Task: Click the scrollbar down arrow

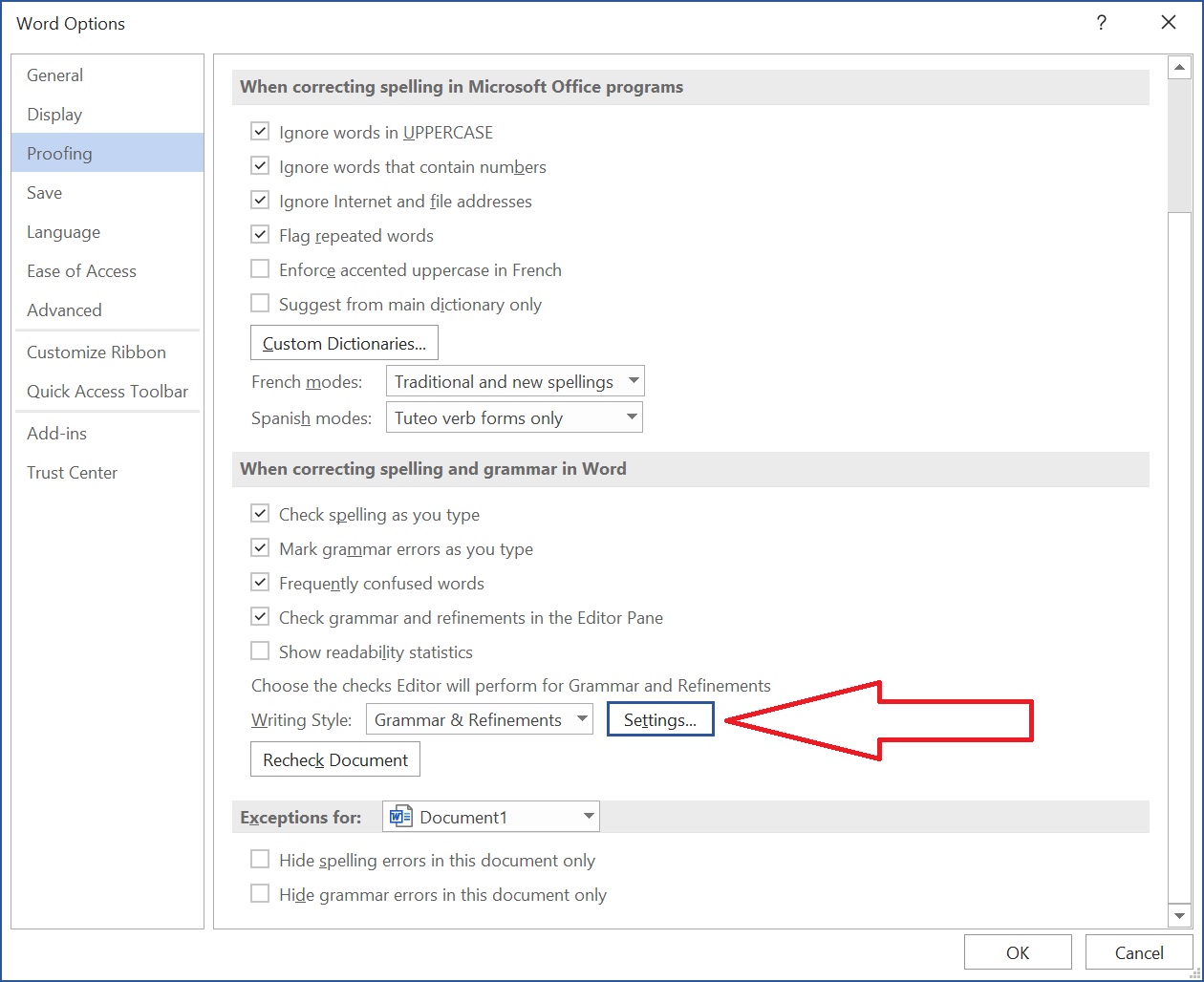Action: tap(1180, 914)
